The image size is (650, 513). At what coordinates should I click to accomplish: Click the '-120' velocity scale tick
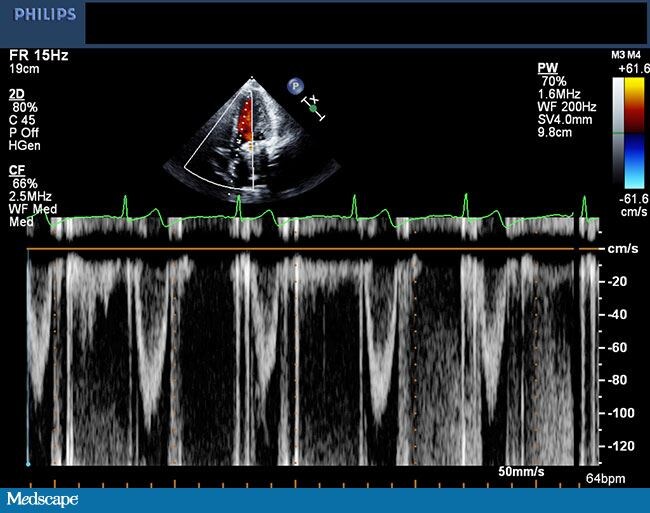[621, 446]
